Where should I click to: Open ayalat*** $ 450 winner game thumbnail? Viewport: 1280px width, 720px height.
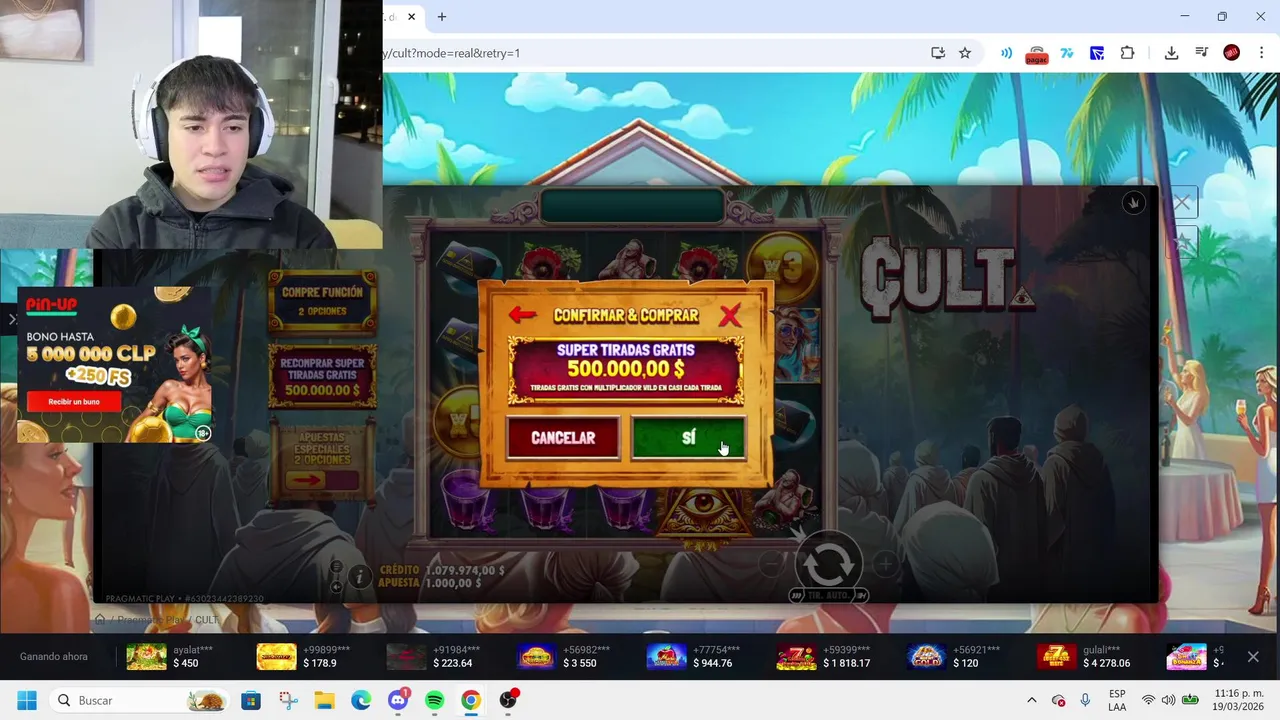click(x=146, y=657)
